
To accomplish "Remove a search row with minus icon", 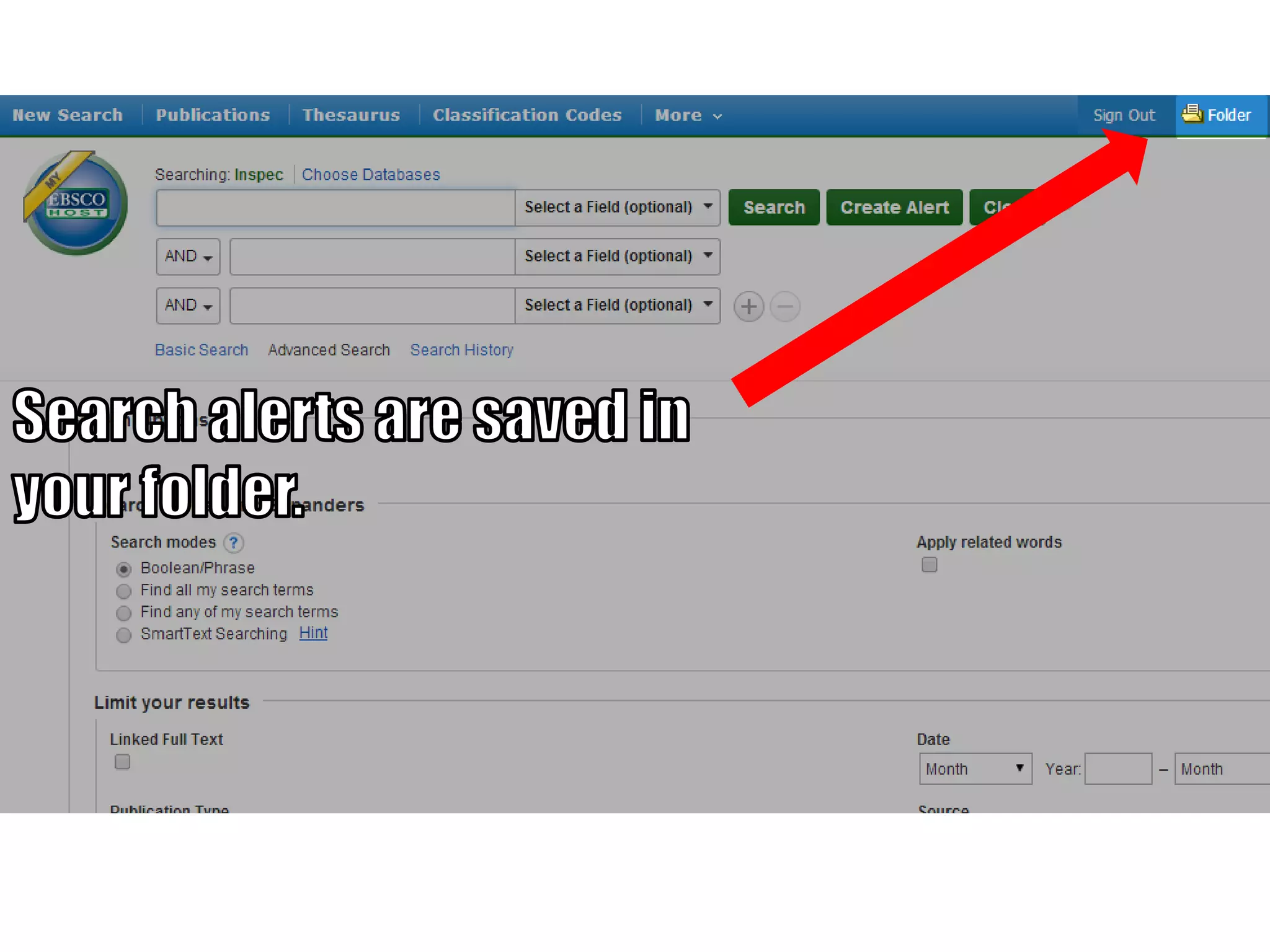I will click(x=785, y=306).
